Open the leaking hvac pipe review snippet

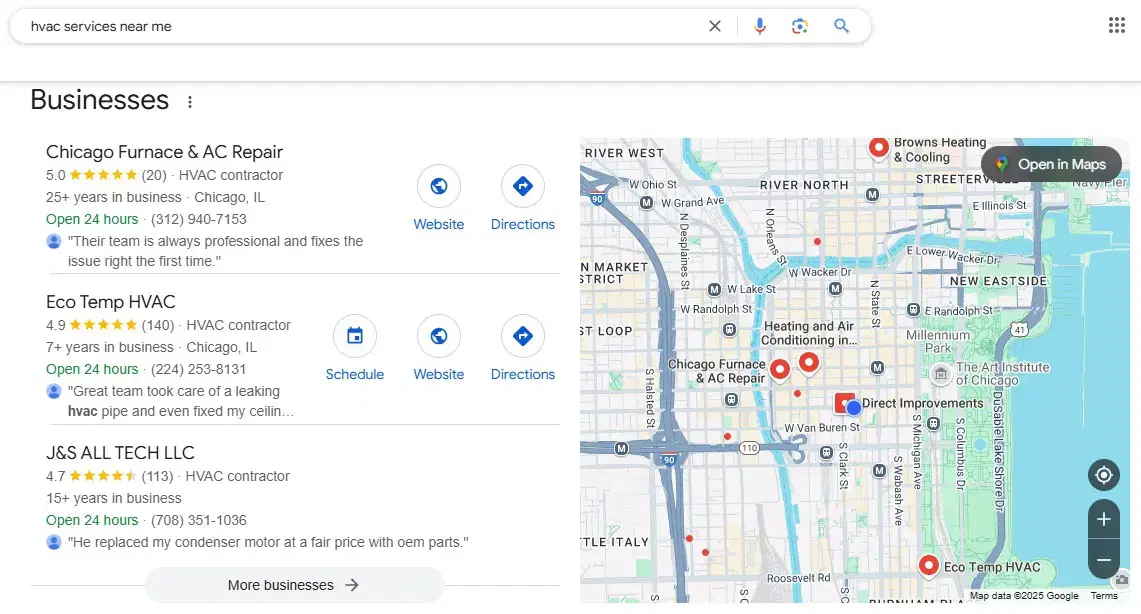point(180,401)
